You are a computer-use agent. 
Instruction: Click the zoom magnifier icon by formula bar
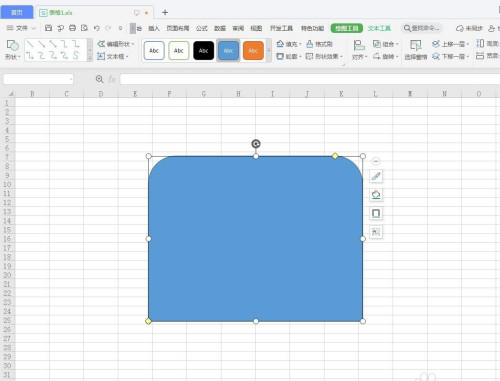[x=99, y=79]
